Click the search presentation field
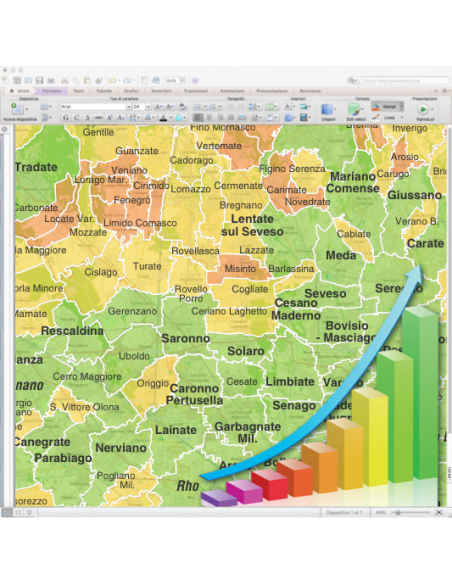 pyautogui.click(x=405, y=80)
